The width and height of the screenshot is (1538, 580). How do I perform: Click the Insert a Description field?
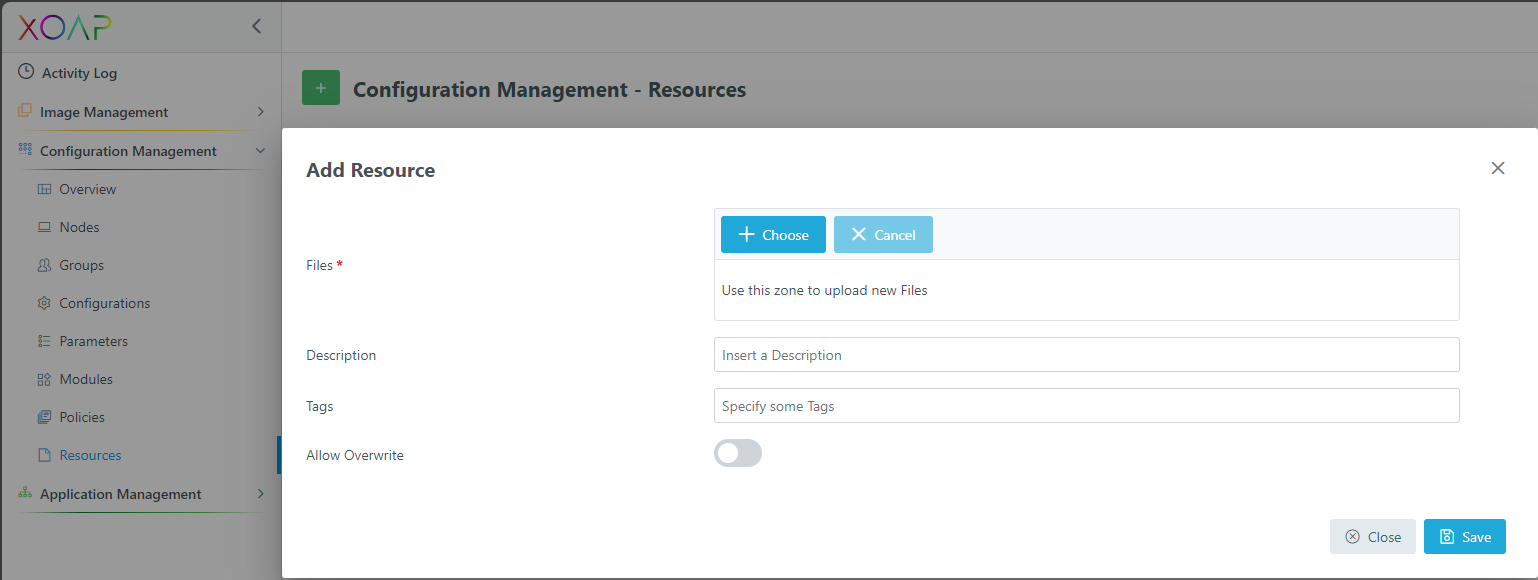(x=1086, y=354)
